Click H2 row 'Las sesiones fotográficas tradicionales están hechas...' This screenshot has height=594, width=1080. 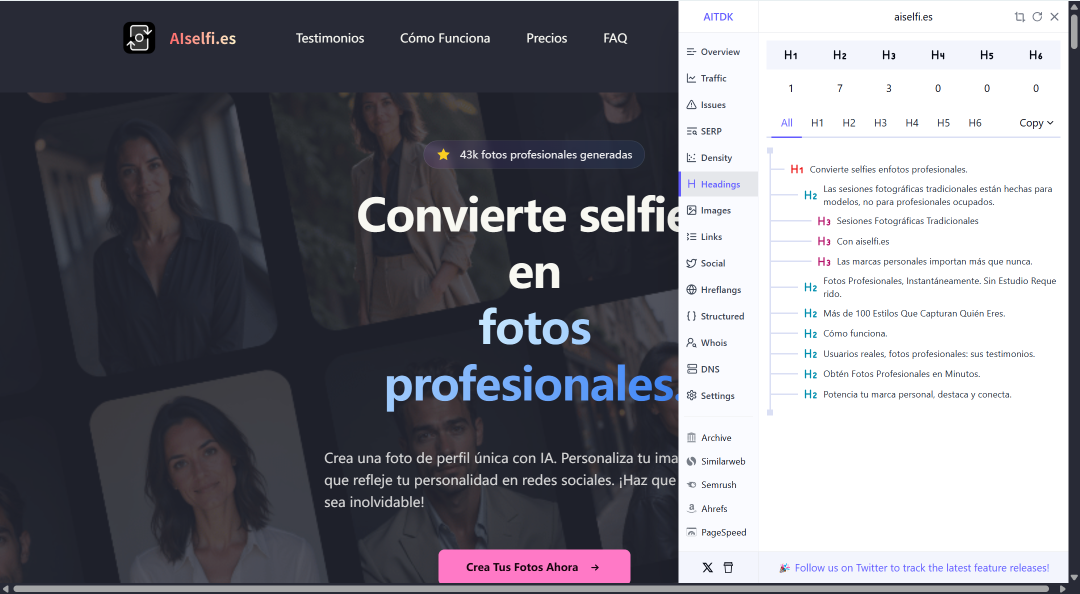coord(937,195)
